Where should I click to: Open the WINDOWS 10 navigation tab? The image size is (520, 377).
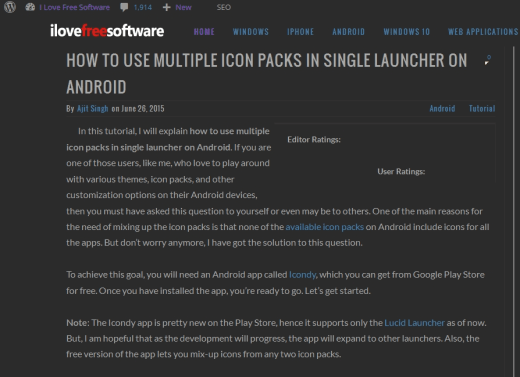[x=406, y=32]
